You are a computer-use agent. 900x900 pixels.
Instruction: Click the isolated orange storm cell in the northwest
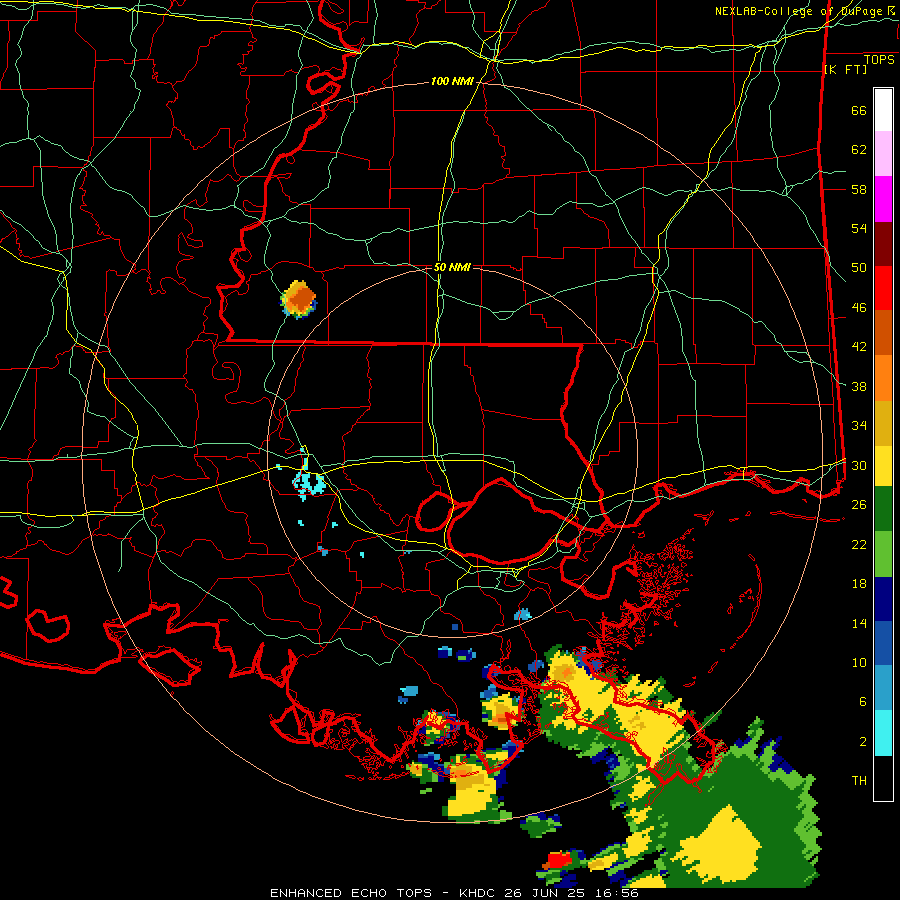tap(298, 298)
